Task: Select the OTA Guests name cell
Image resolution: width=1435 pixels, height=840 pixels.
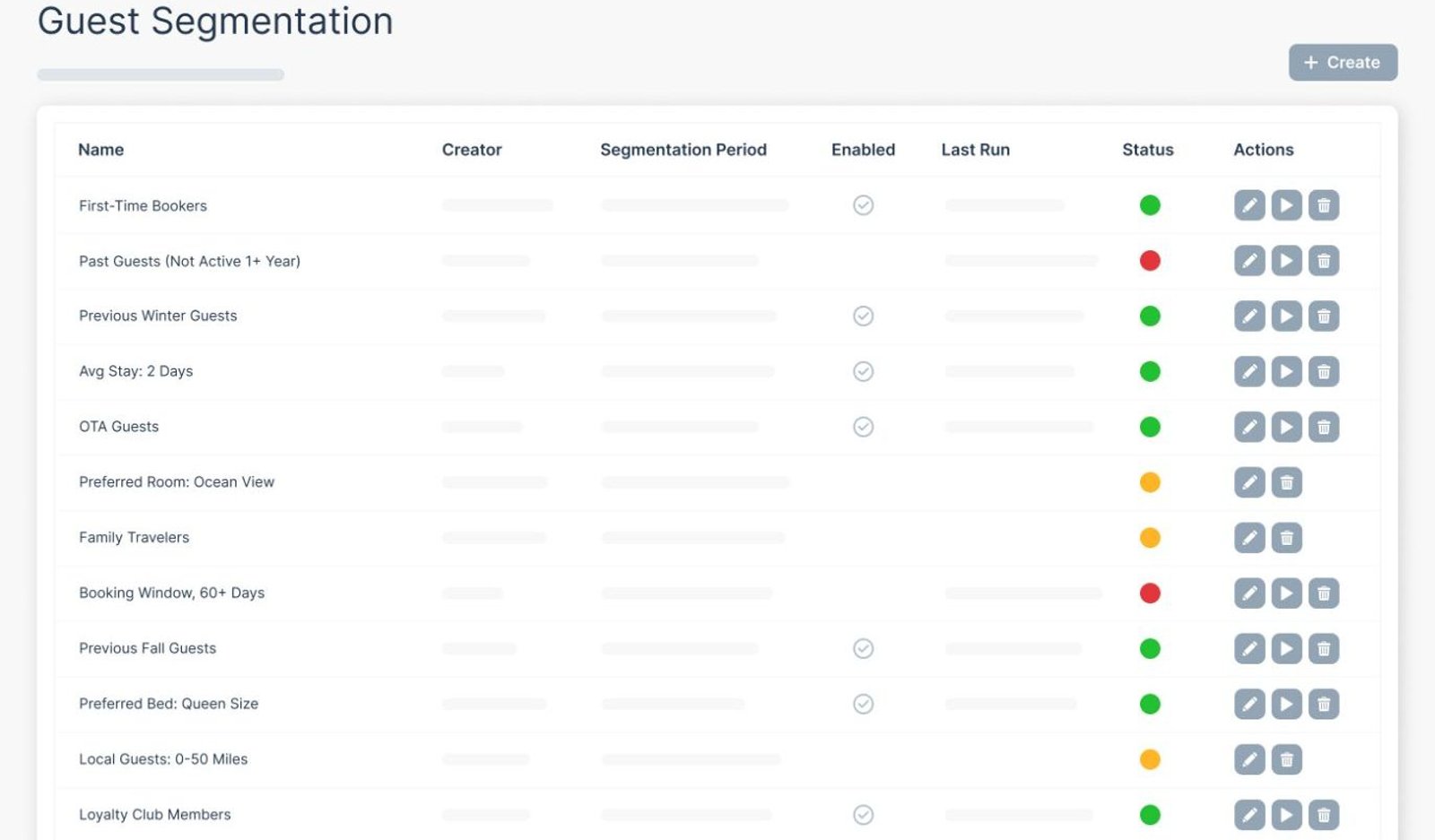Action: [118, 427]
